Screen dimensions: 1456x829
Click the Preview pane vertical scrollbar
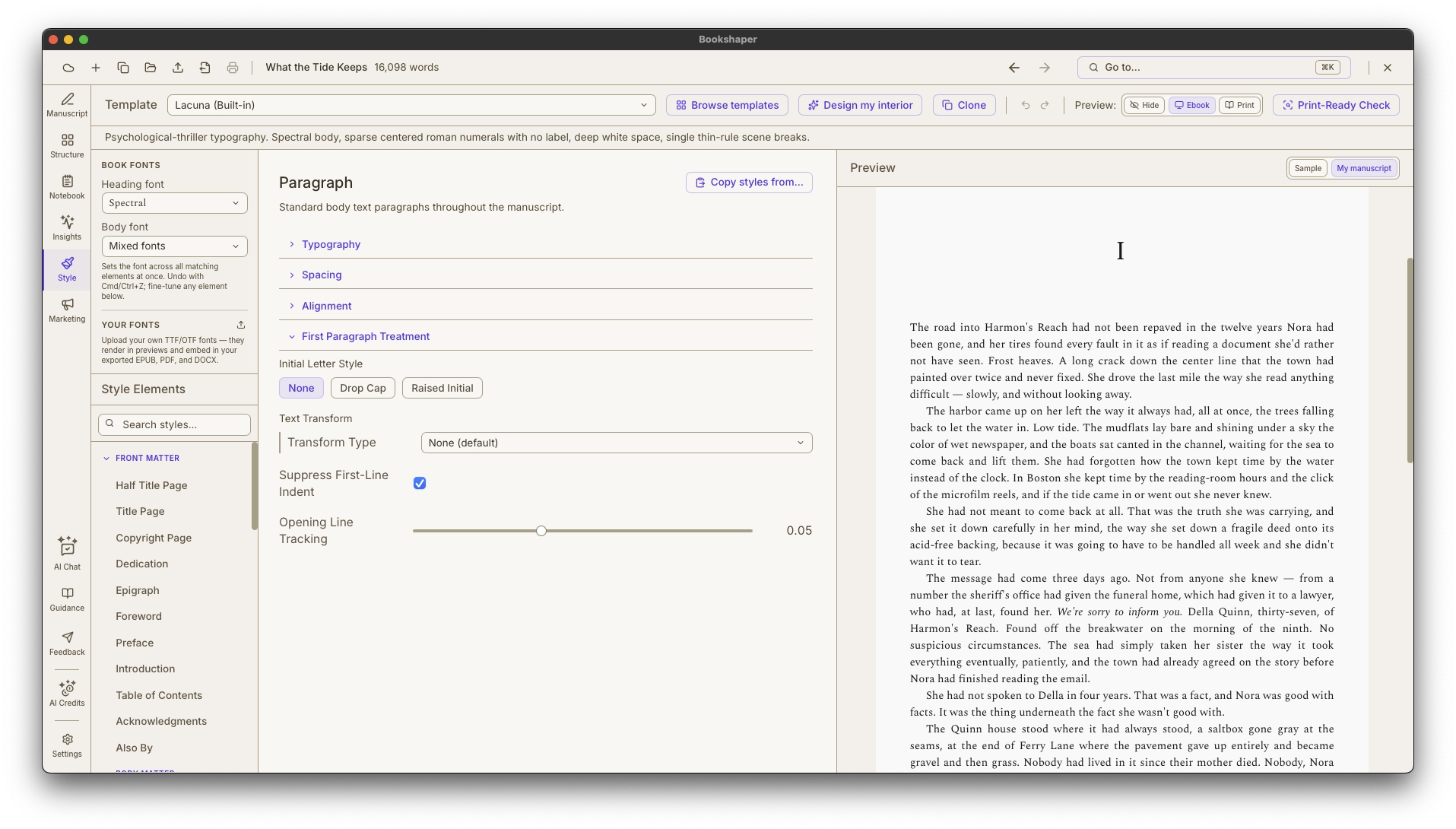pyautogui.click(x=1410, y=361)
